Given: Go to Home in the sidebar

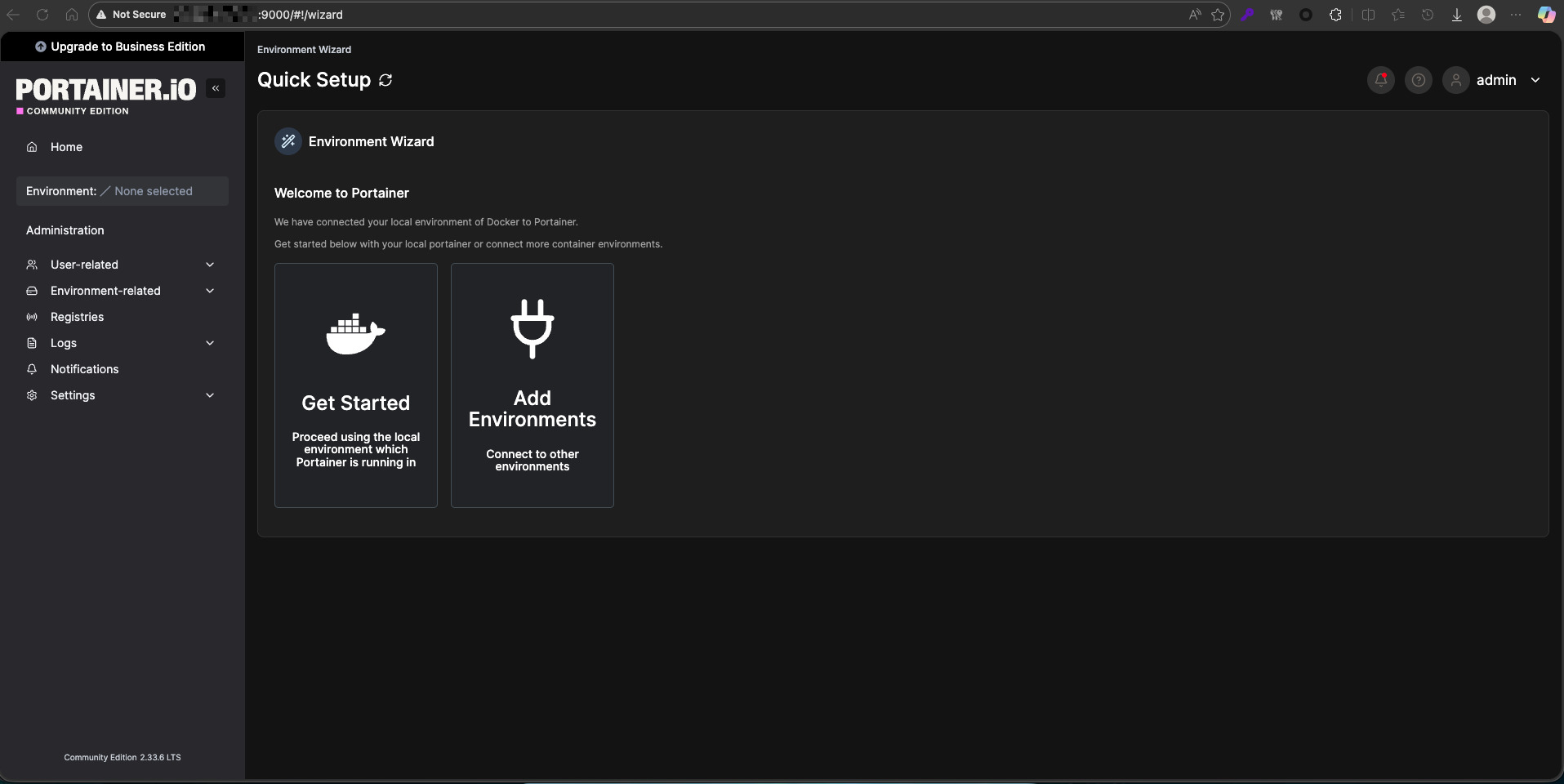Looking at the screenshot, I should click(66, 147).
